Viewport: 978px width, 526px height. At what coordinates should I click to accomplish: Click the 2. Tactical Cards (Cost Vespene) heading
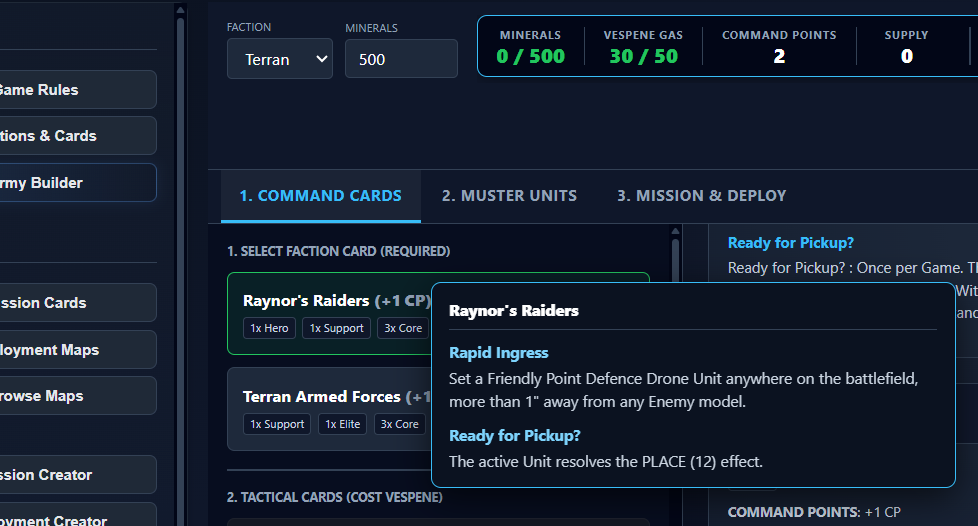[x=334, y=497]
